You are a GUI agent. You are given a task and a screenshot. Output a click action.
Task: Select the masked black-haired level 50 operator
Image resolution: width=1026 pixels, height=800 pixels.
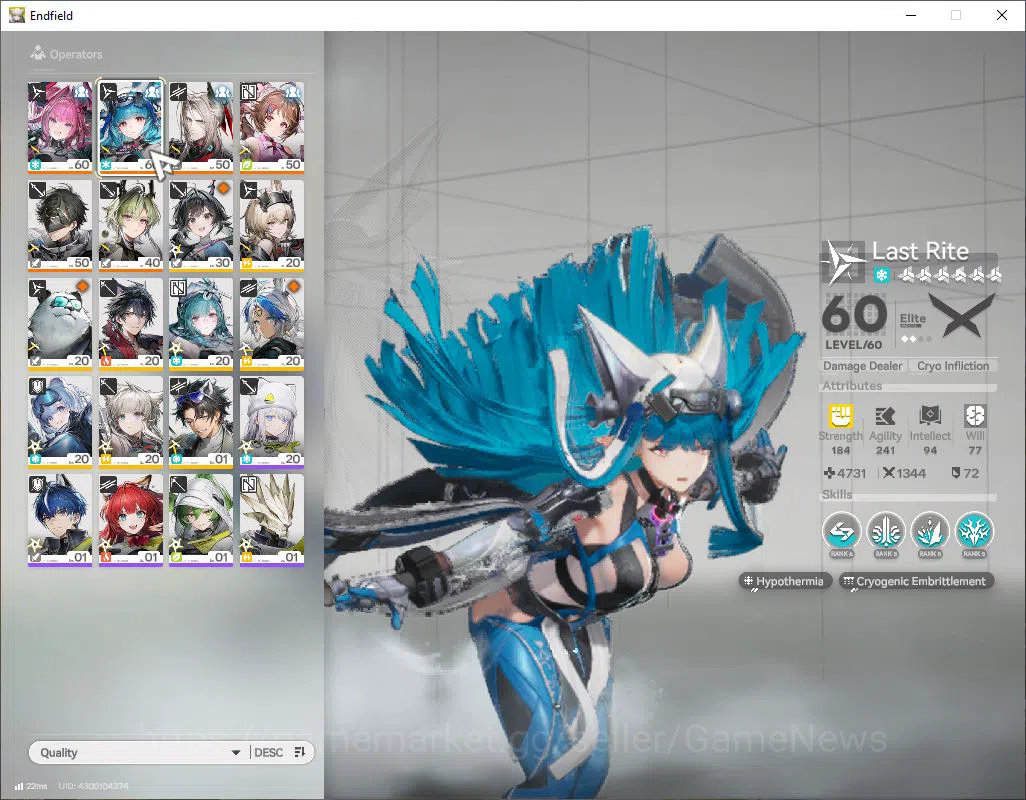pyautogui.click(x=60, y=225)
